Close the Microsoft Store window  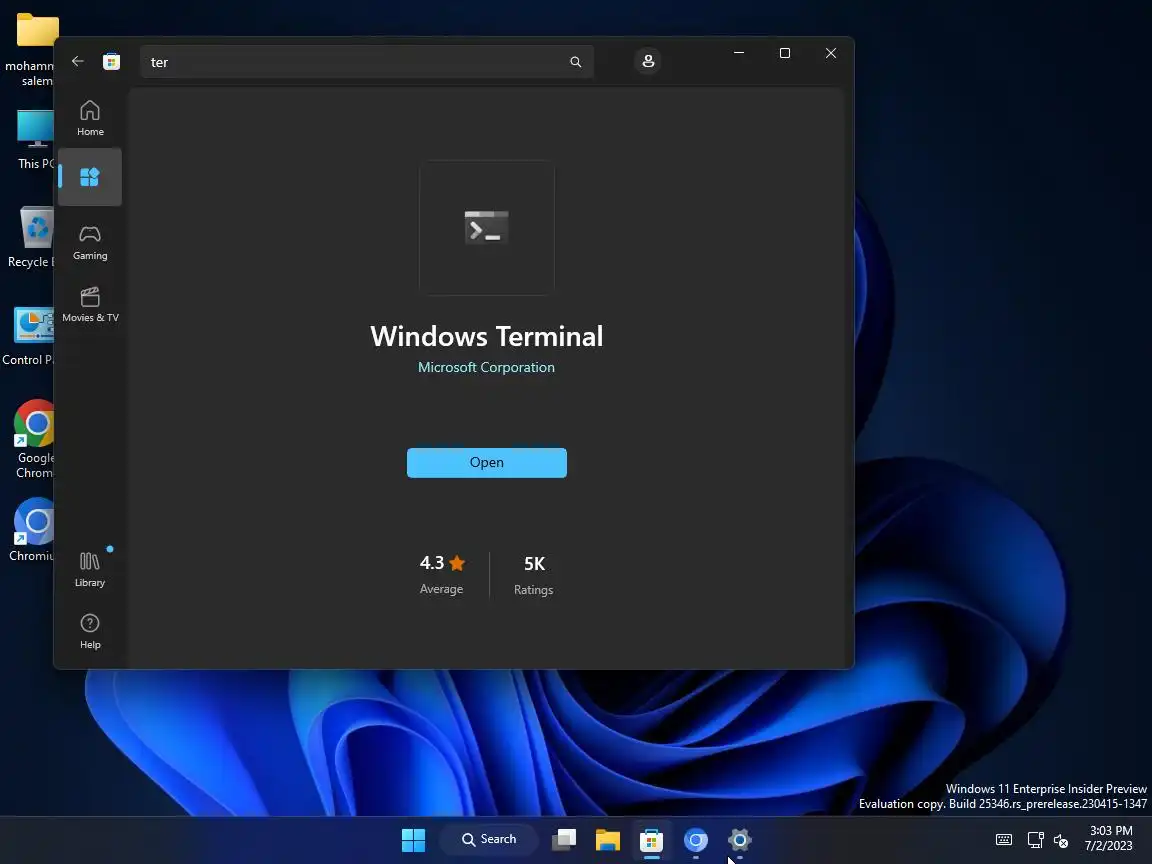(x=831, y=53)
